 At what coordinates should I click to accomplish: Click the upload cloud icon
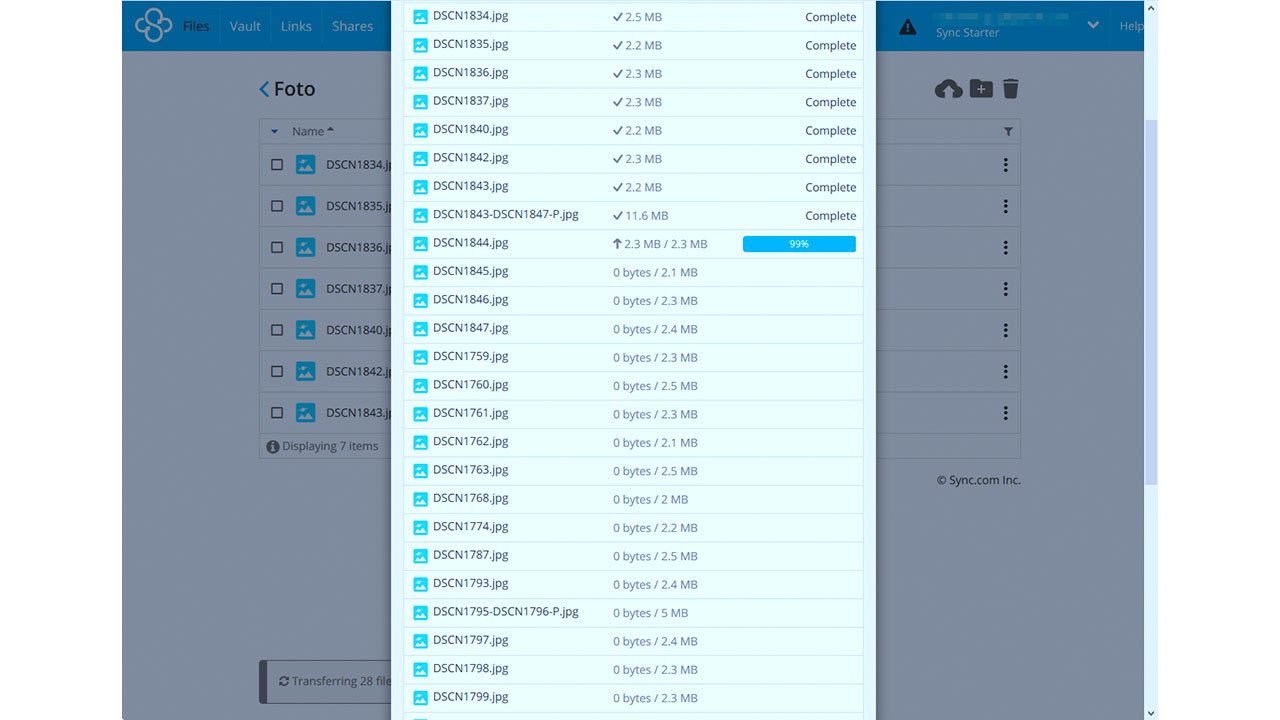948,90
